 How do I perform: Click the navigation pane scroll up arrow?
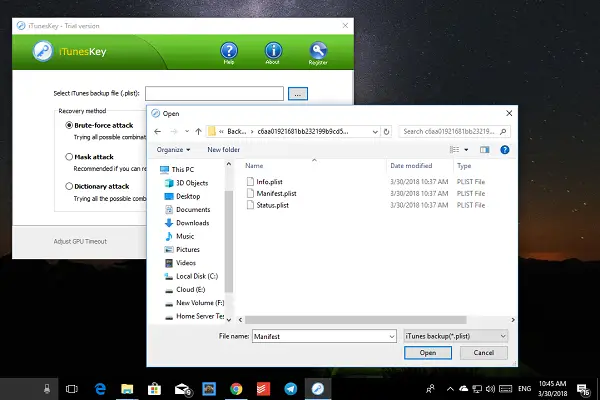[229, 164]
